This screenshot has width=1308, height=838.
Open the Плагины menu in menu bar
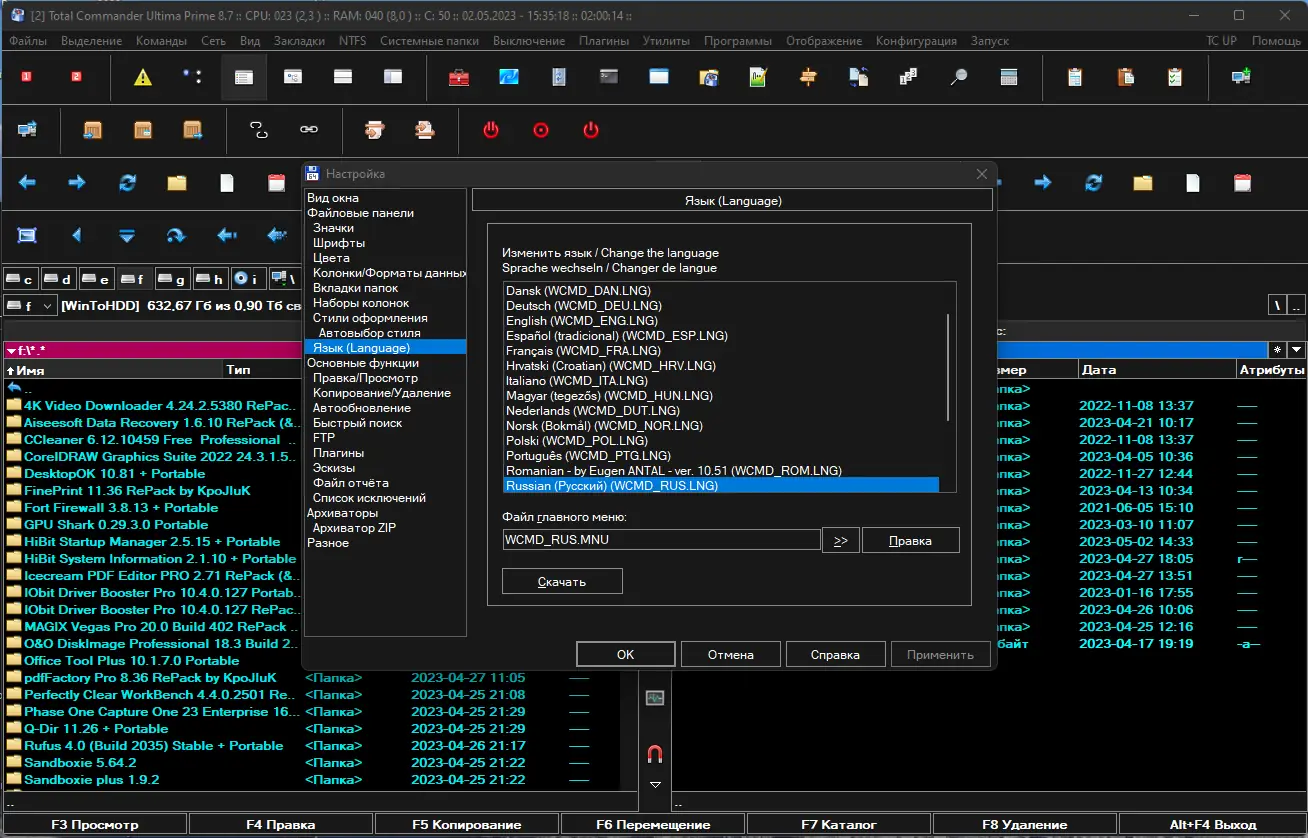tap(604, 41)
